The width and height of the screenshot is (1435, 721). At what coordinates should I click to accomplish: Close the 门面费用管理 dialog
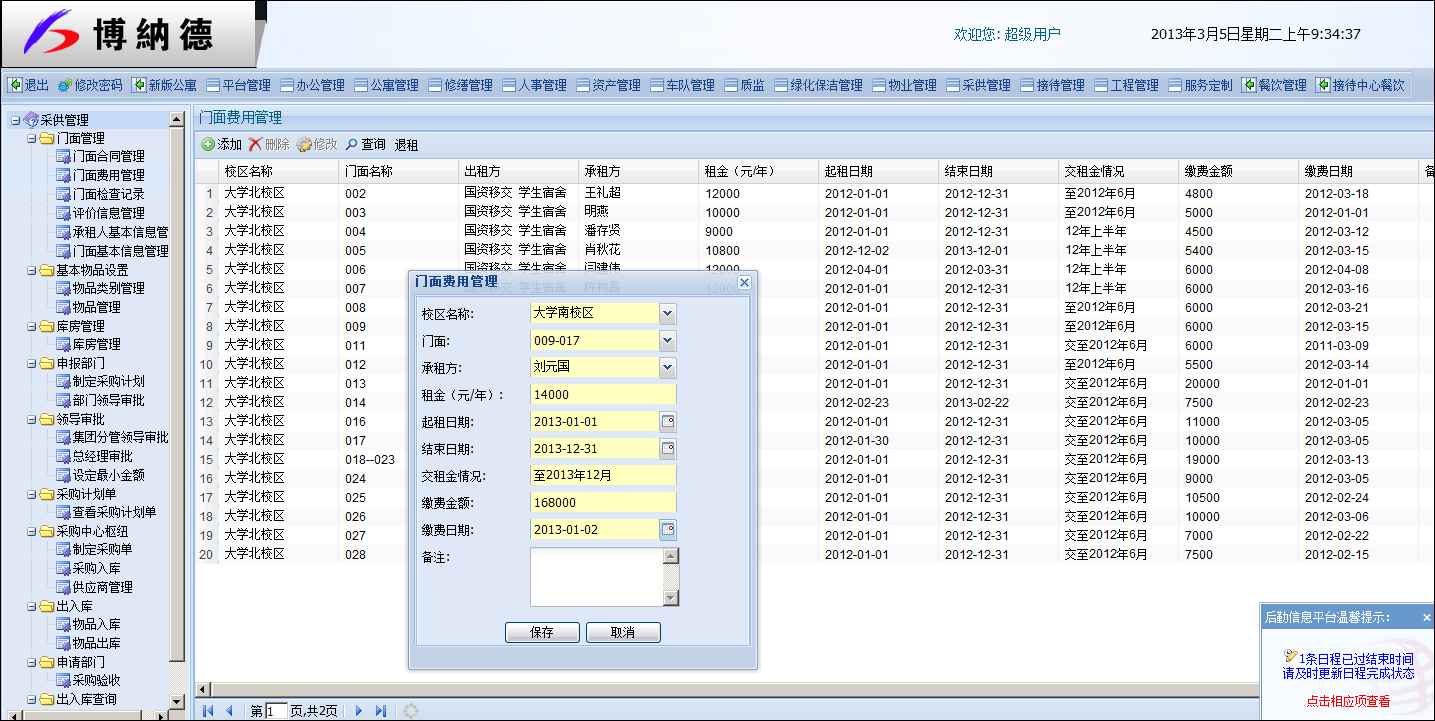point(744,283)
